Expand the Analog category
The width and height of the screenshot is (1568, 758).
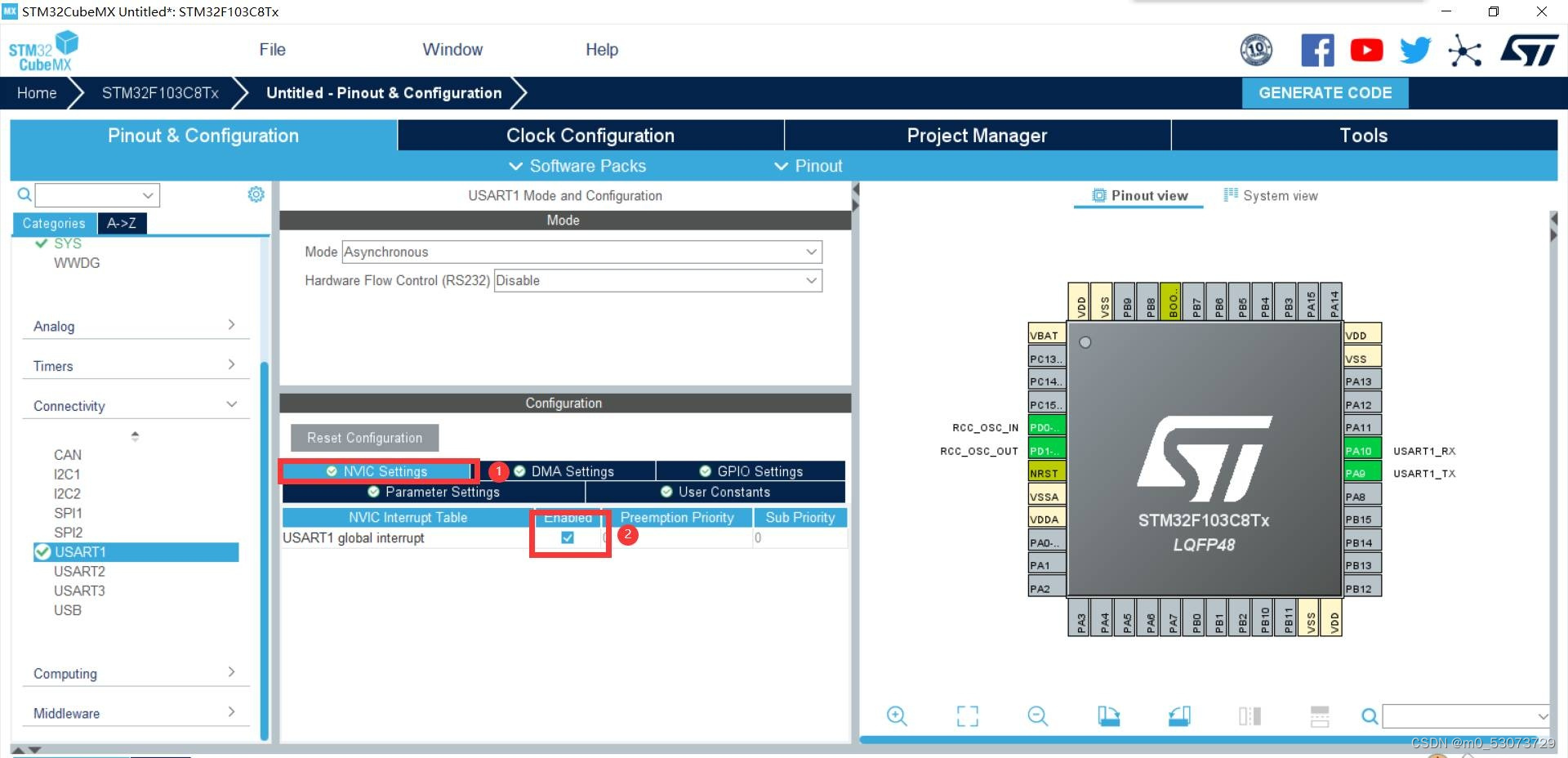point(136,326)
